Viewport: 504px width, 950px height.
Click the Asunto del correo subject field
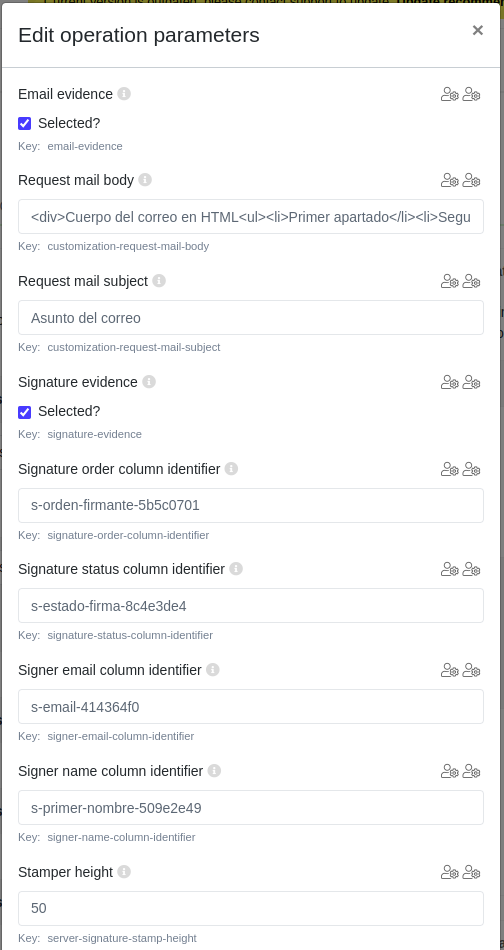click(x=251, y=317)
